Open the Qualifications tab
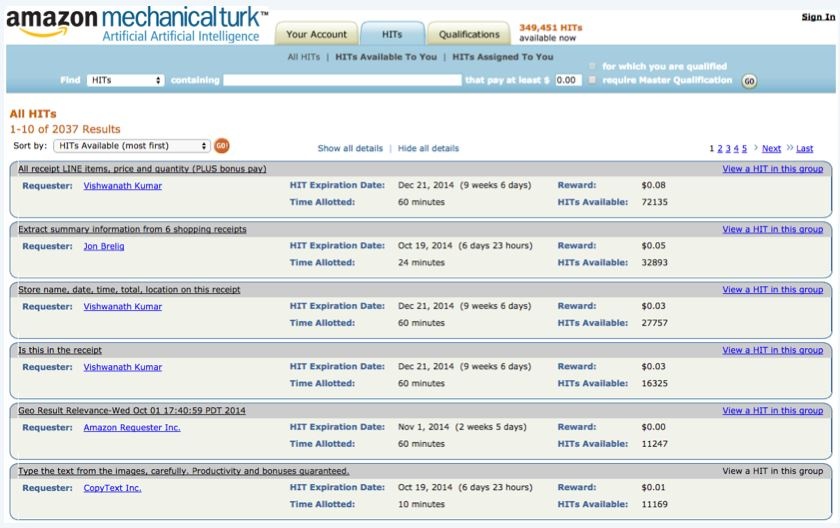This screenshot has width=840, height=528. click(x=469, y=34)
